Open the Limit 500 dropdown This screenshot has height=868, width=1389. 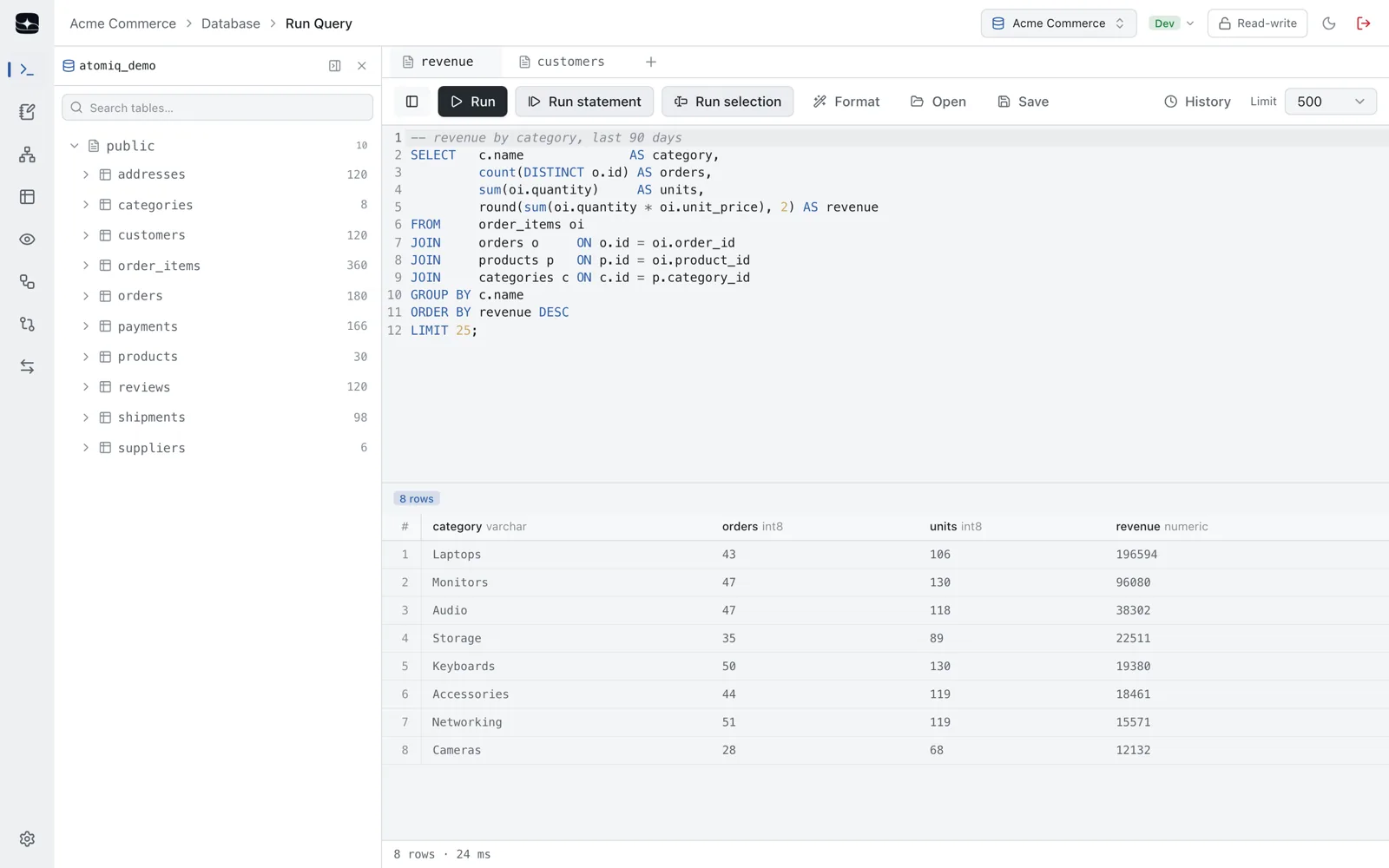click(1330, 102)
